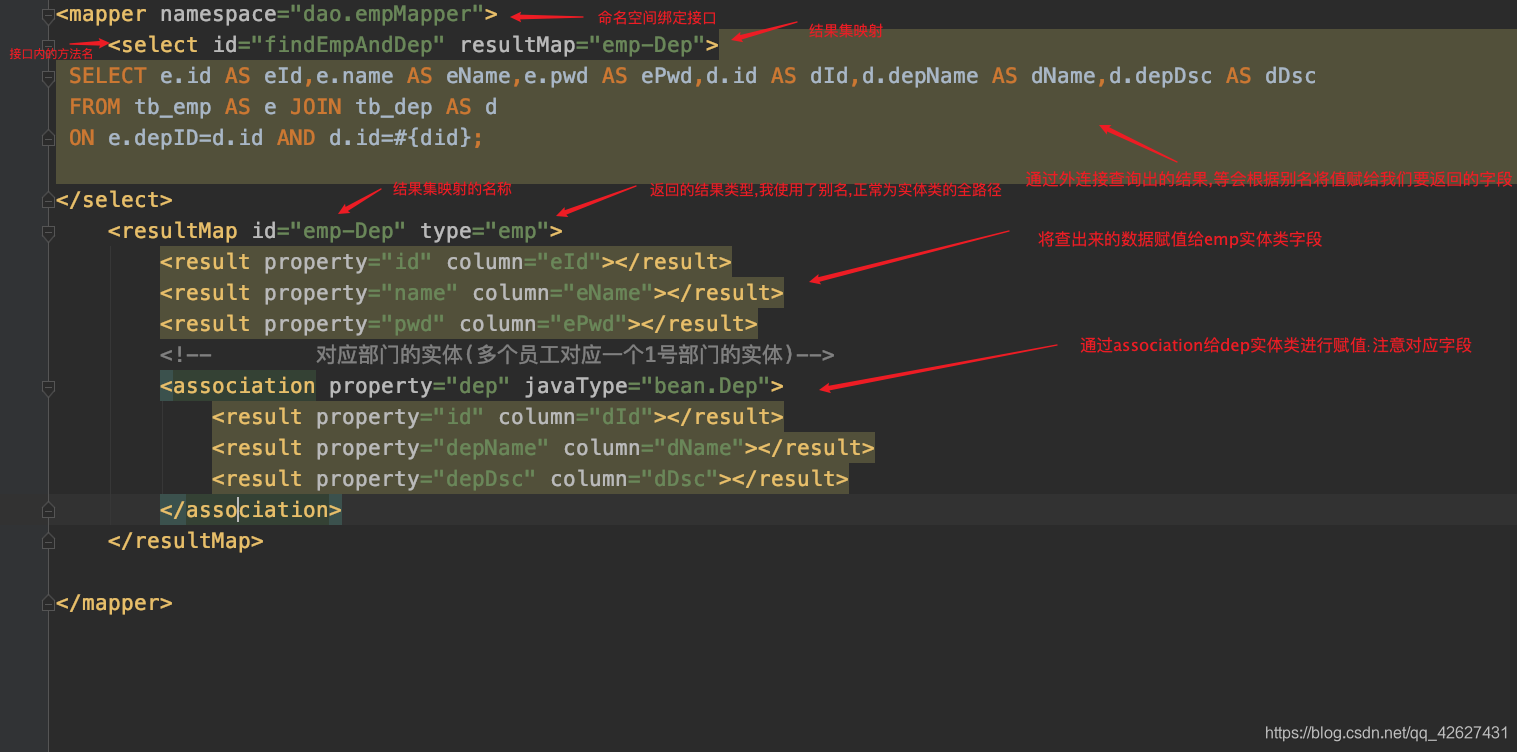Collapse the opening mapper tag fold marker
Viewport: 1517px width, 752px height.
point(47,15)
